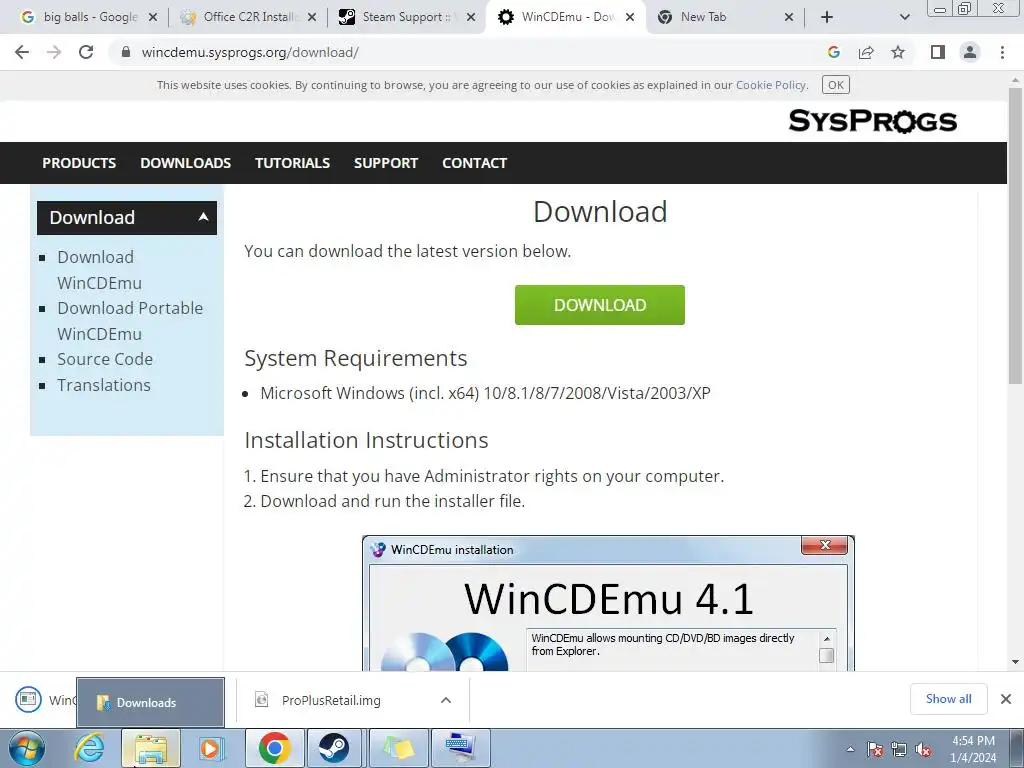Reload the current page
This screenshot has height=768, width=1024.
pyautogui.click(x=86, y=52)
